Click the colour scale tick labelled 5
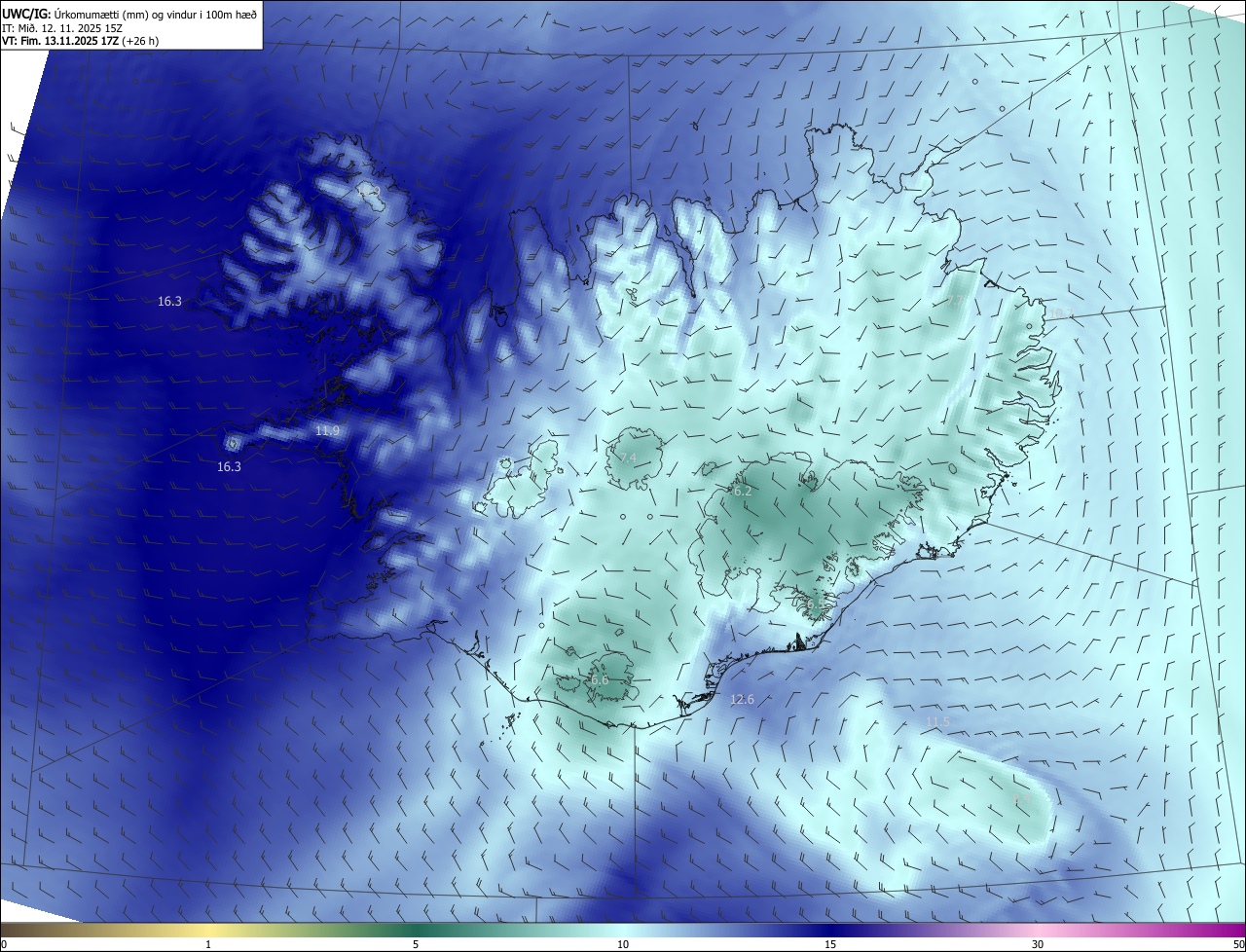Image resolution: width=1246 pixels, height=952 pixels. tap(416, 944)
